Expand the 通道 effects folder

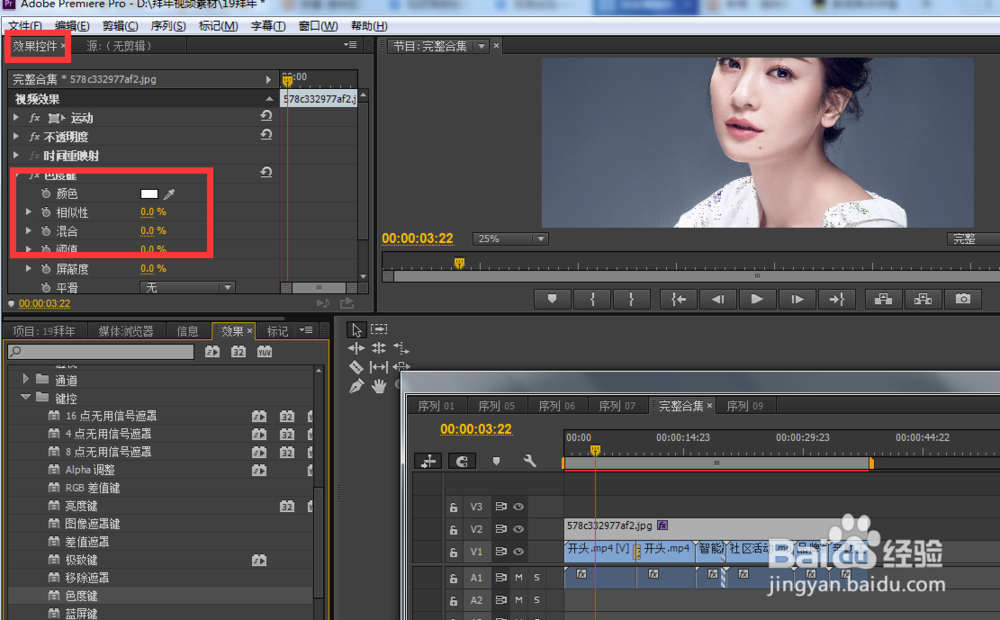tap(26, 379)
